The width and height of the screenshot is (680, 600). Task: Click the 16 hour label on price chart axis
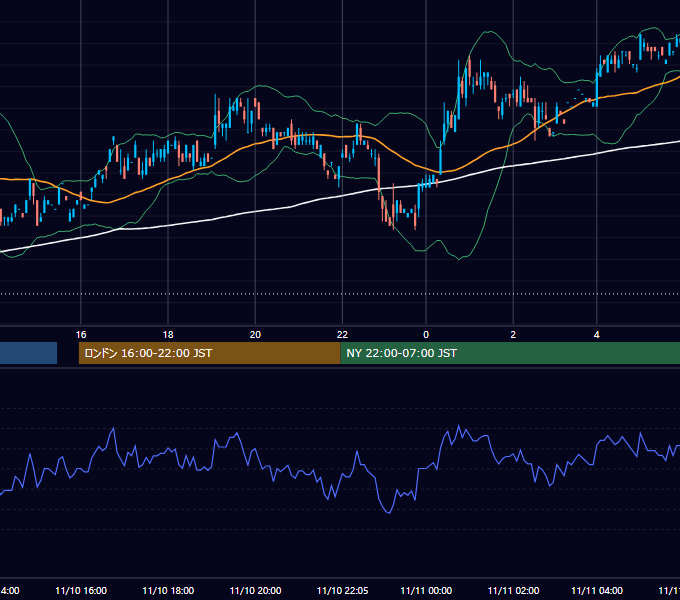pos(81,335)
